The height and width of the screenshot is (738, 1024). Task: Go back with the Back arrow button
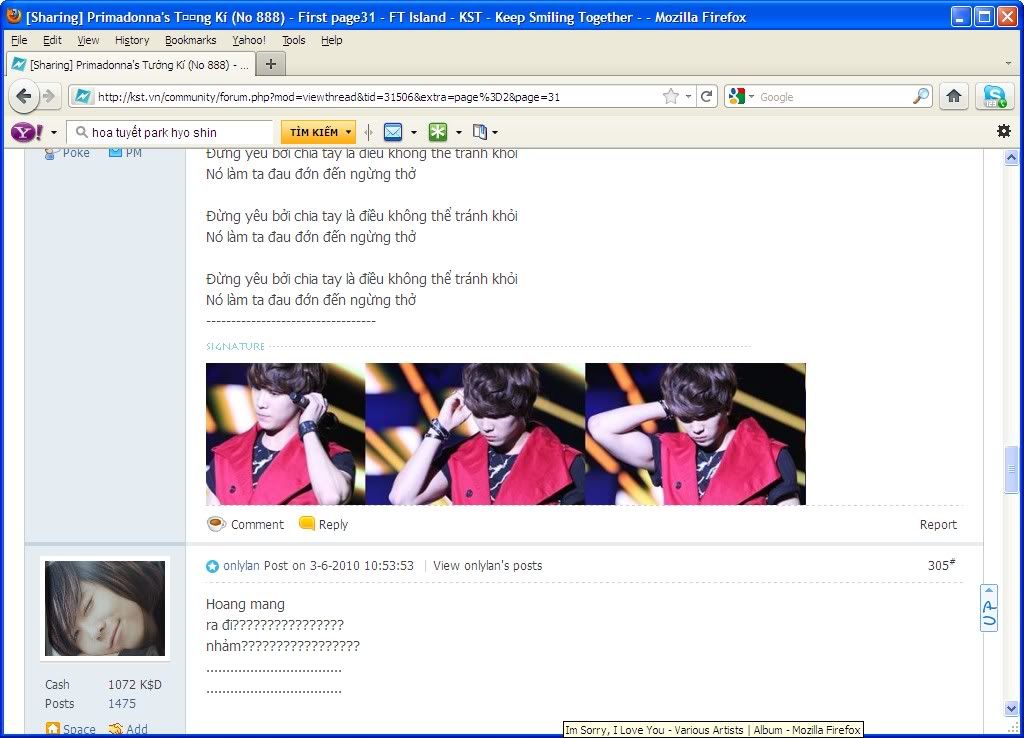[x=23, y=97]
